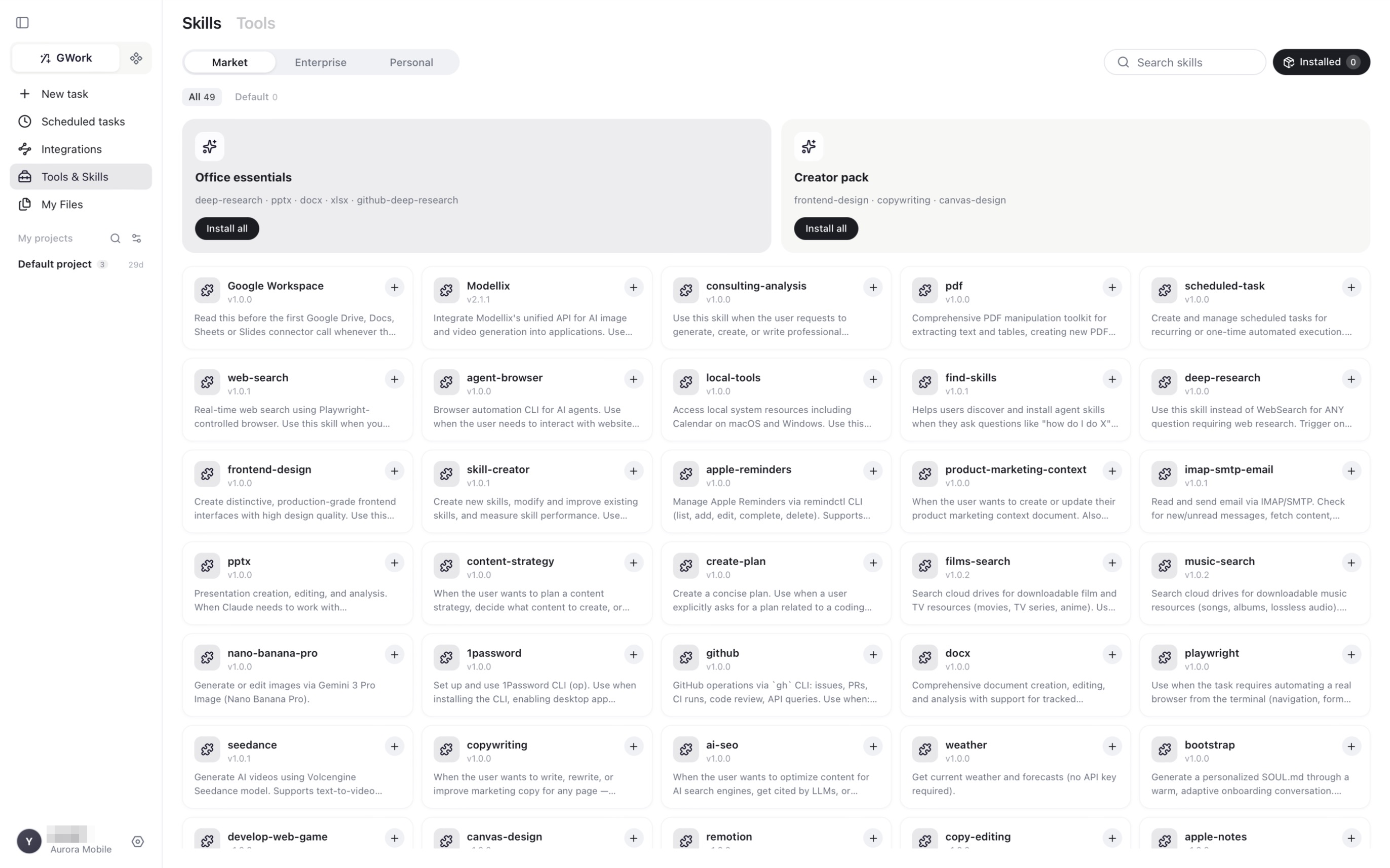Add the content-strategy skill

[x=633, y=563]
